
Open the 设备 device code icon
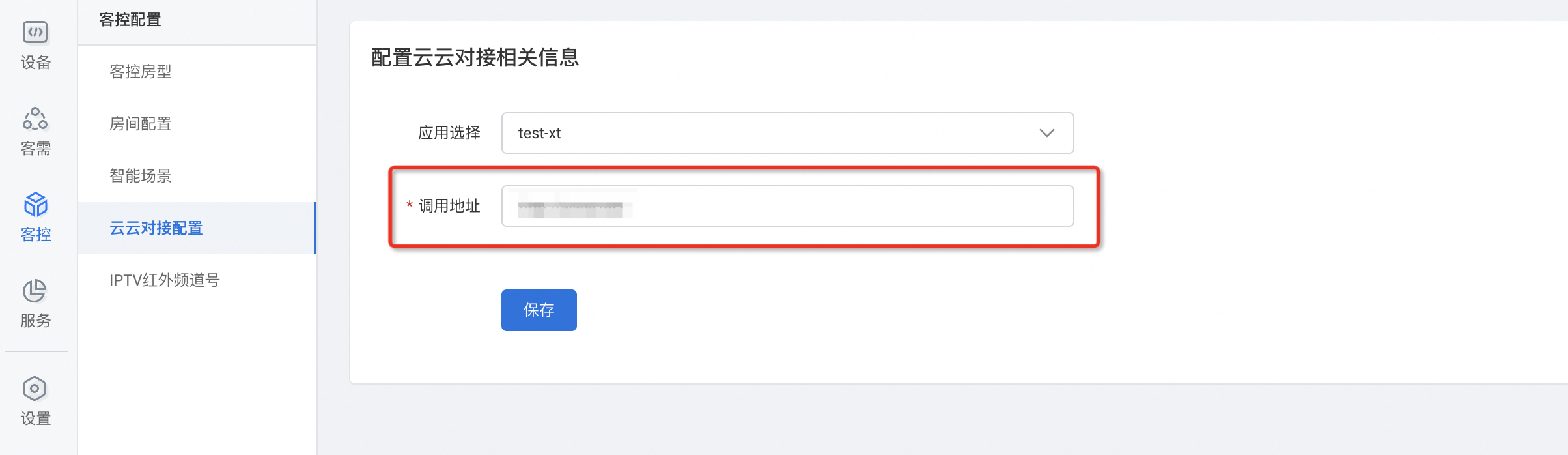(x=35, y=32)
